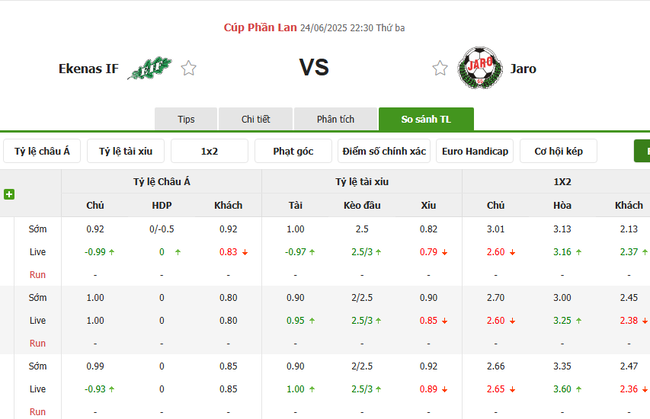Select the So sánh TL tab
Image resolution: width=650 pixels, height=419 pixels.
pyautogui.click(x=426, y=119)
